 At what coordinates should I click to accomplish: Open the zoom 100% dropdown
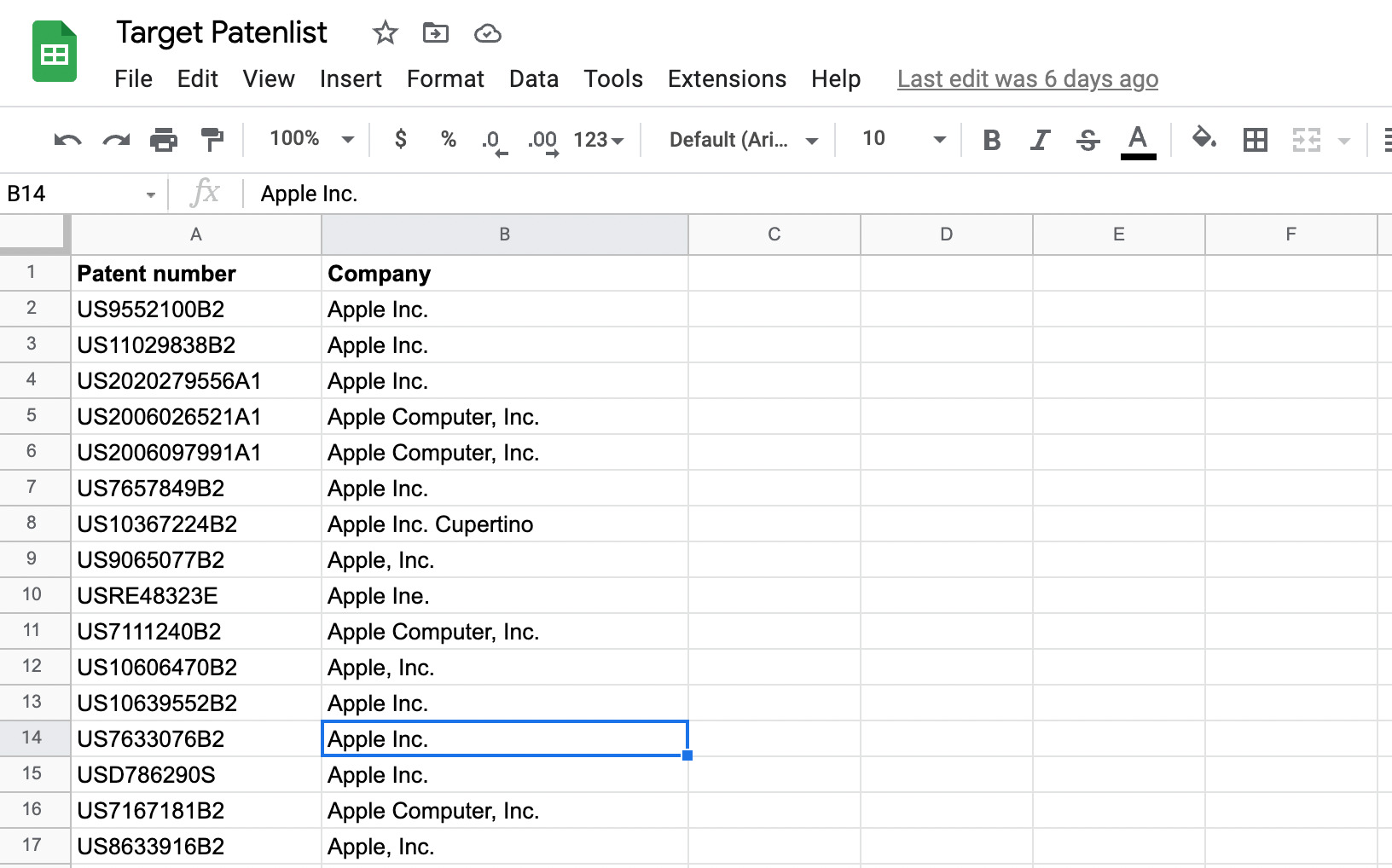click(311, 139)
